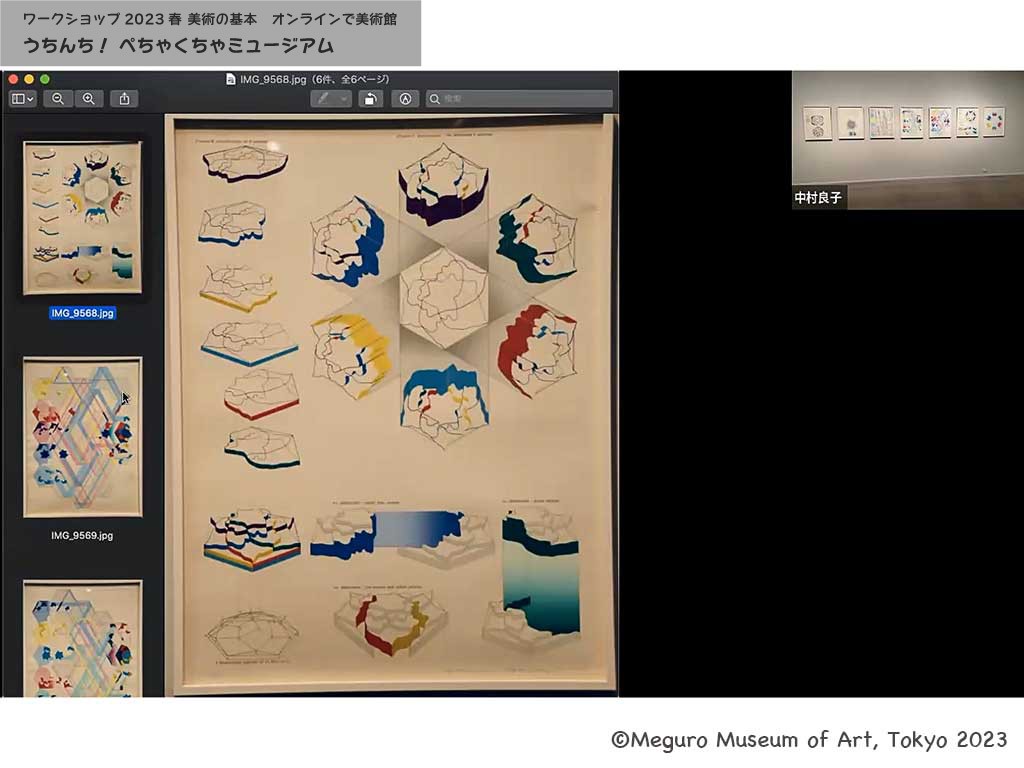This screenshot has width=1024, height=768.
Task: Click the 中村良子 name label
Action: point(818,197)
